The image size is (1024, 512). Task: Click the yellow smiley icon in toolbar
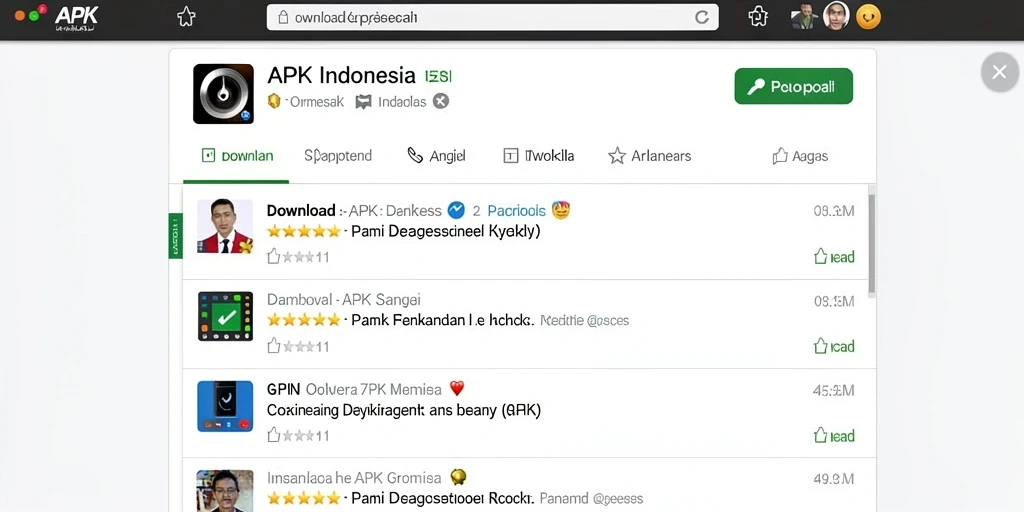pos(868,17)
